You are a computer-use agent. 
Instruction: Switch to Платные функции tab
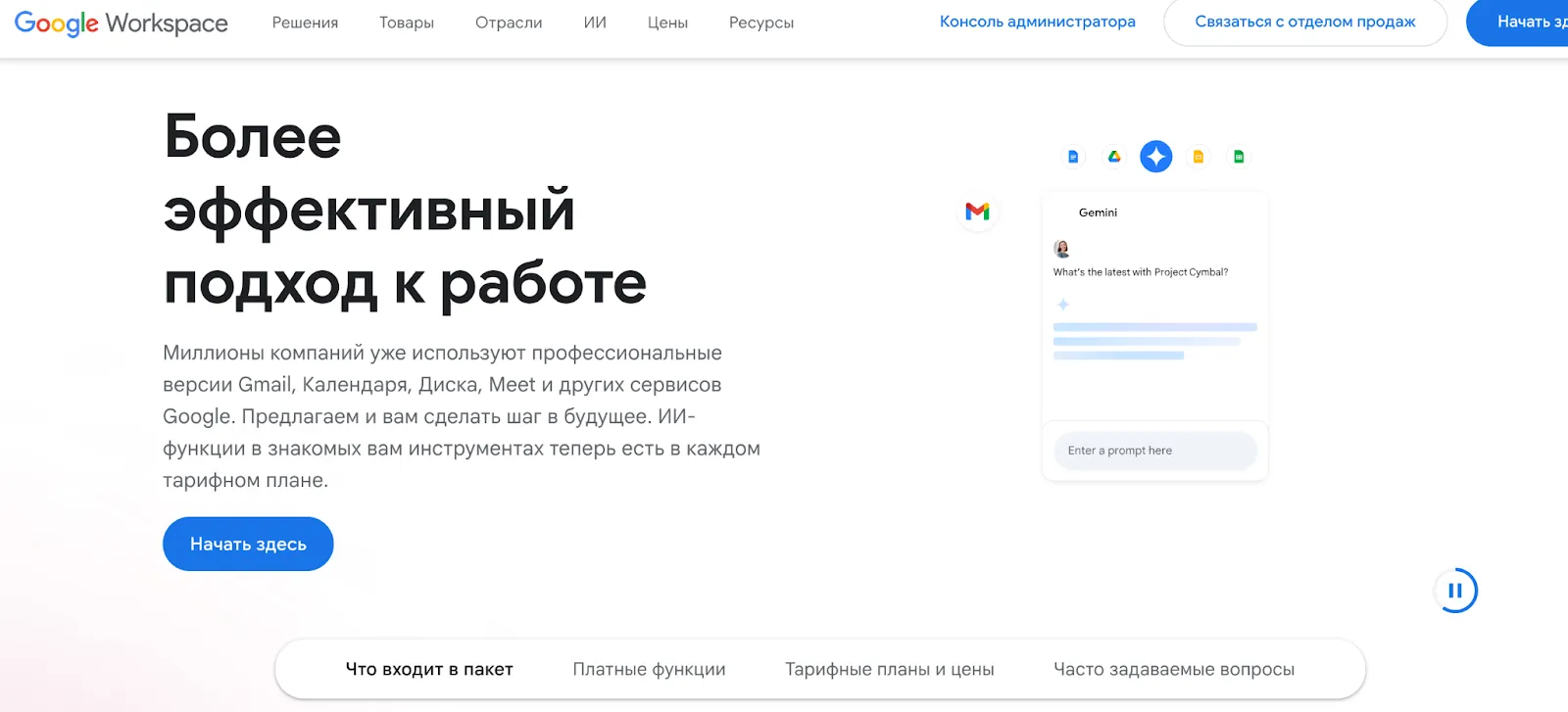649,669
